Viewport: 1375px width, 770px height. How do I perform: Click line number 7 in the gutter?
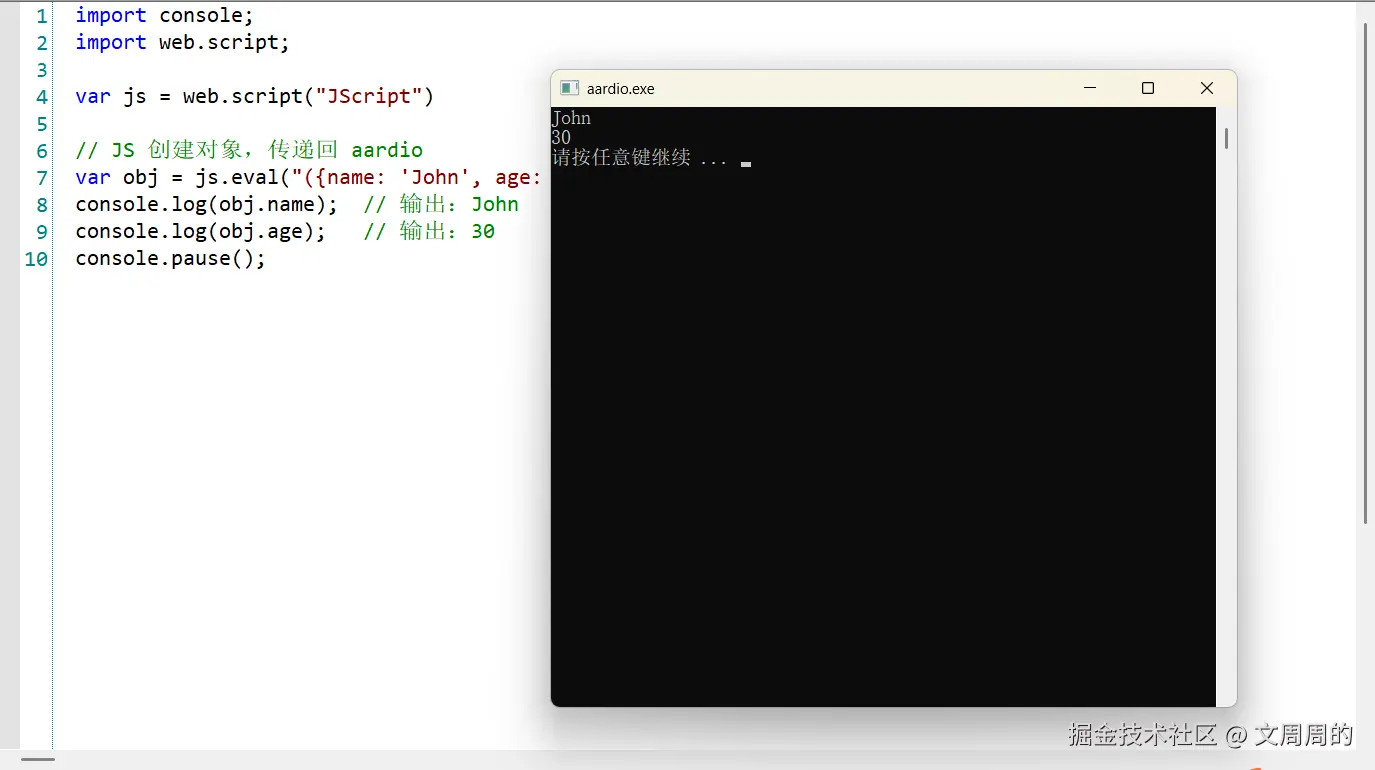[x=41, y=178]
